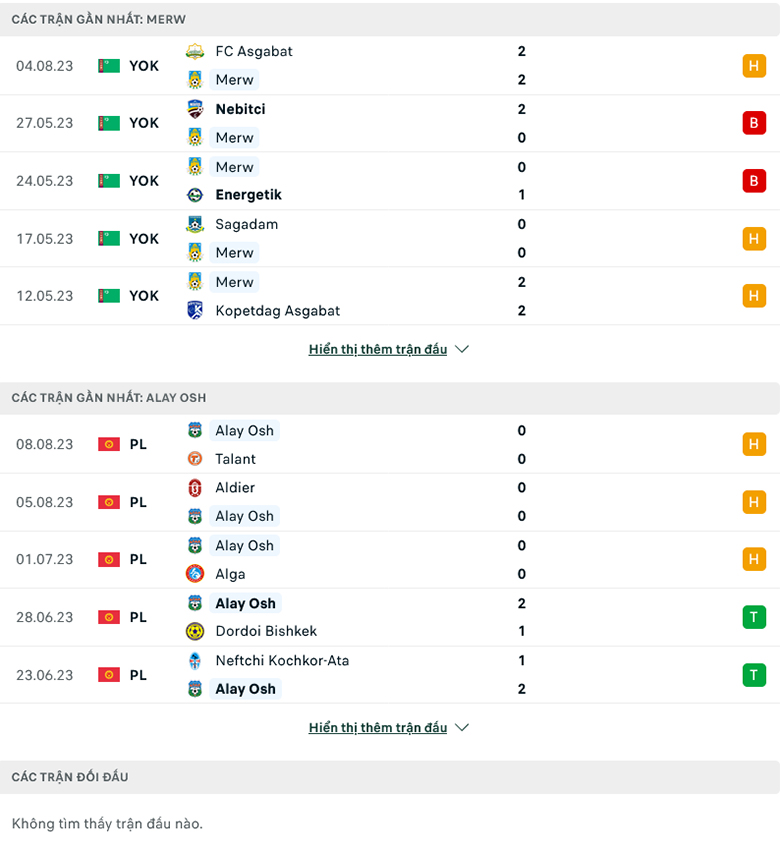Click the orange H badge for Alay Osh vs Talant
The width and height of the screenshot is (780, 851).
753,444
